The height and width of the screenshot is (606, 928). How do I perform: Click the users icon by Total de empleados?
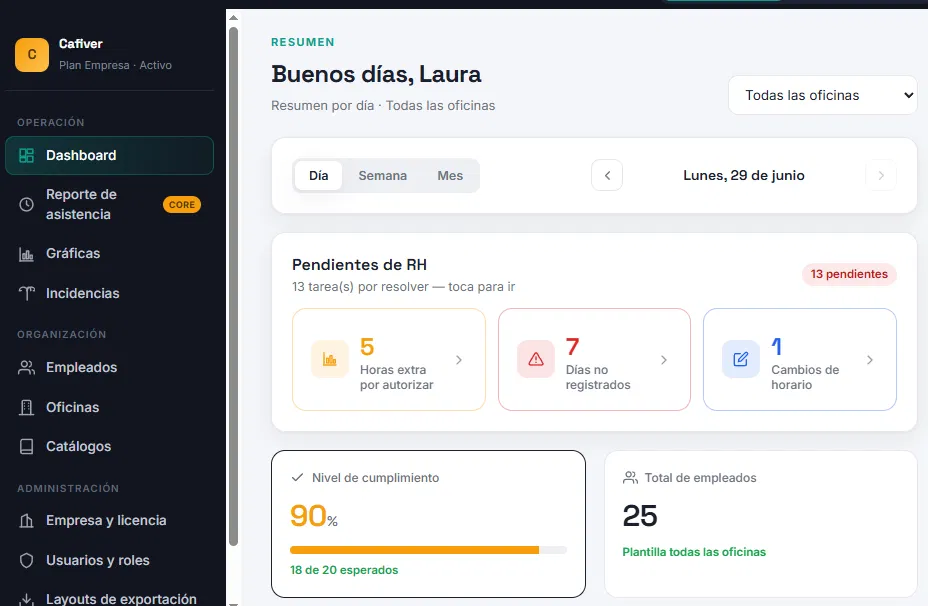point(630,478)
